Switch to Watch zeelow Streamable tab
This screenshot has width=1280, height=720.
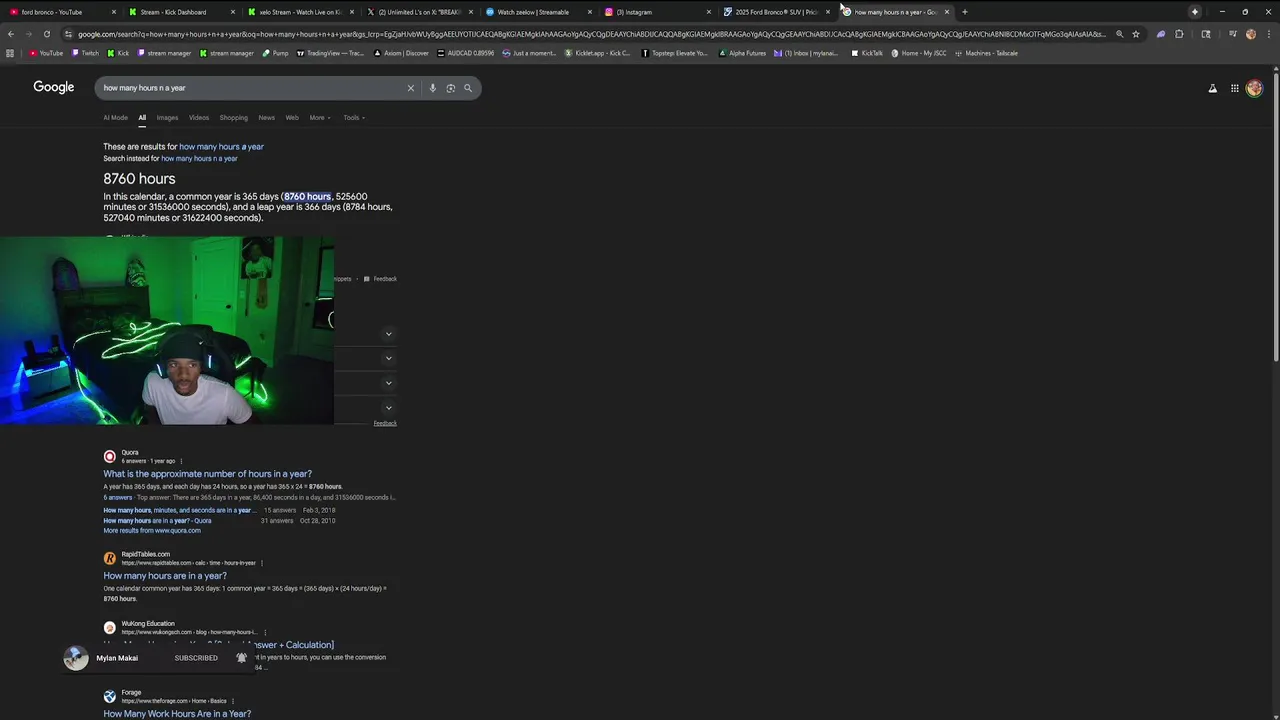[x=538, y=12]
